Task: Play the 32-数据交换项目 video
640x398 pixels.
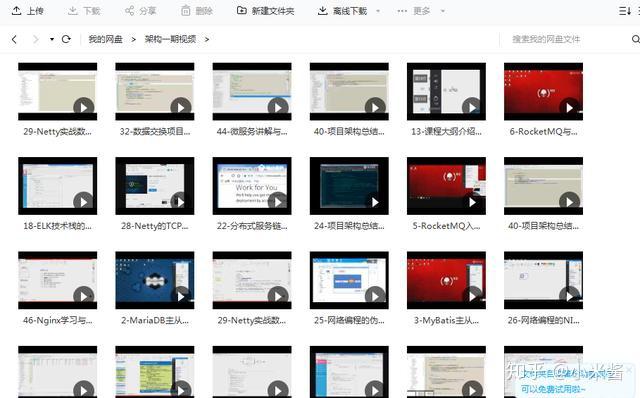Action: pyautogui.click(x=181, y=107)
